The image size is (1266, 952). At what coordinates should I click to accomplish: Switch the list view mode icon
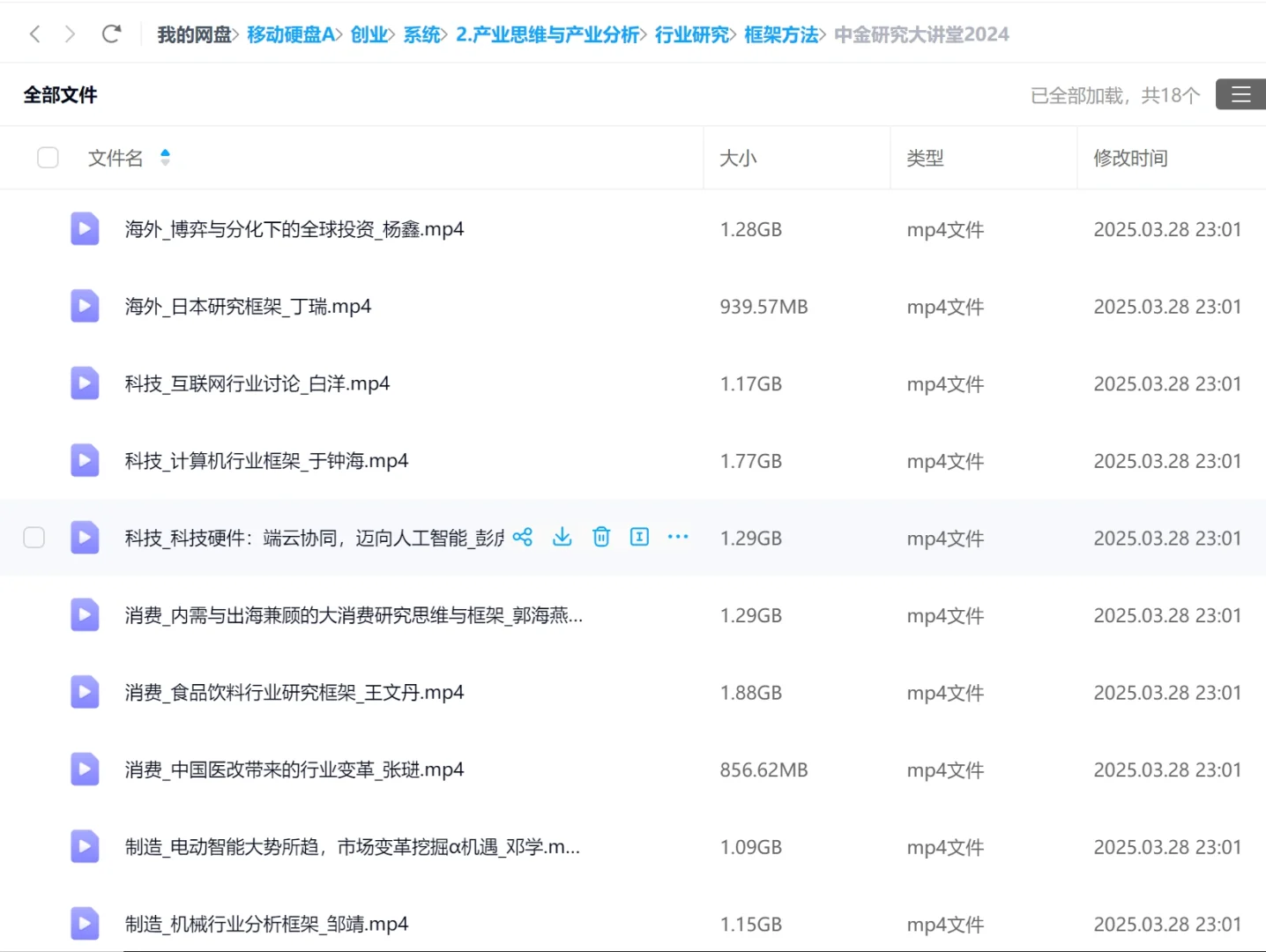pyautogui.click(x=1240, y=94)
